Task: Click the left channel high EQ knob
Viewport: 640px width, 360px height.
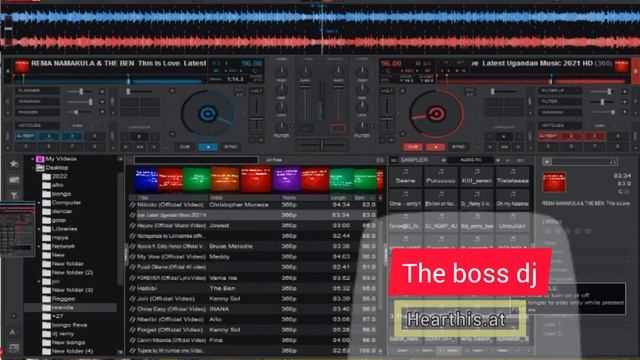Action: [281, 72]
